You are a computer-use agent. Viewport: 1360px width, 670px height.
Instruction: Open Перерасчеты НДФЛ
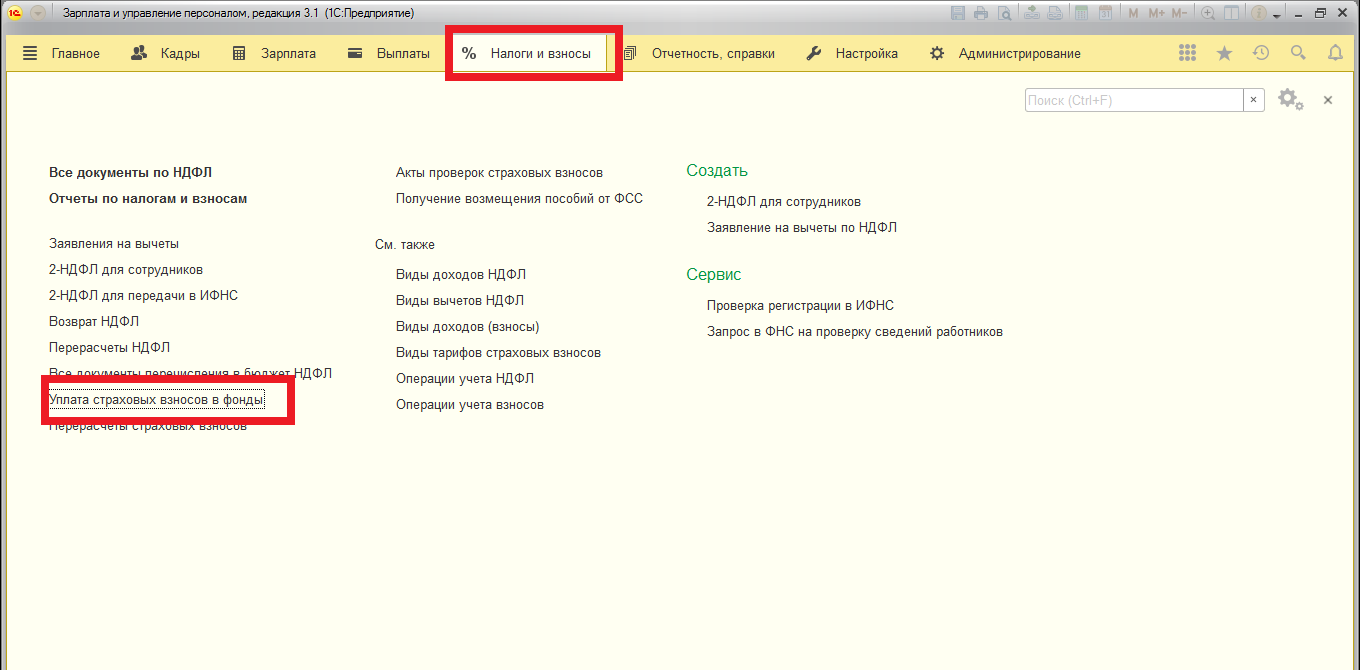pyautogui.click(x=109, y=347)
